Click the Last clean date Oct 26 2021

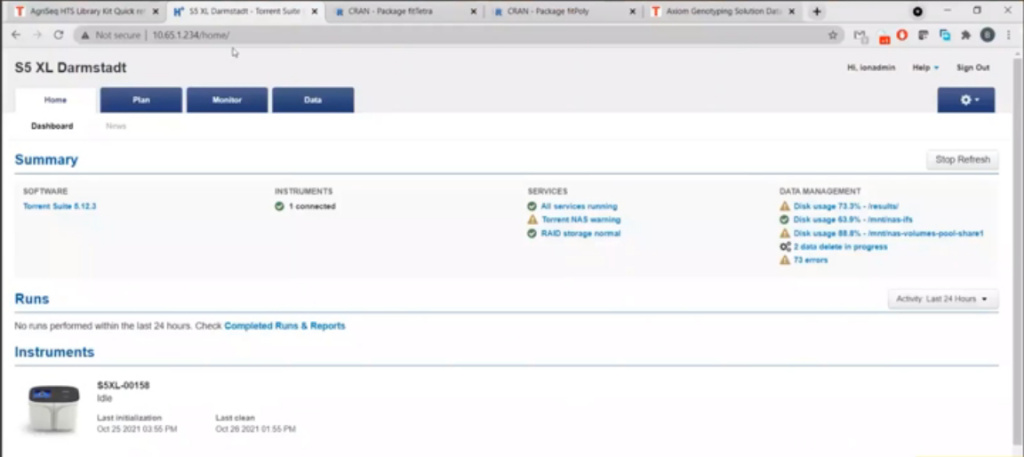255,429
